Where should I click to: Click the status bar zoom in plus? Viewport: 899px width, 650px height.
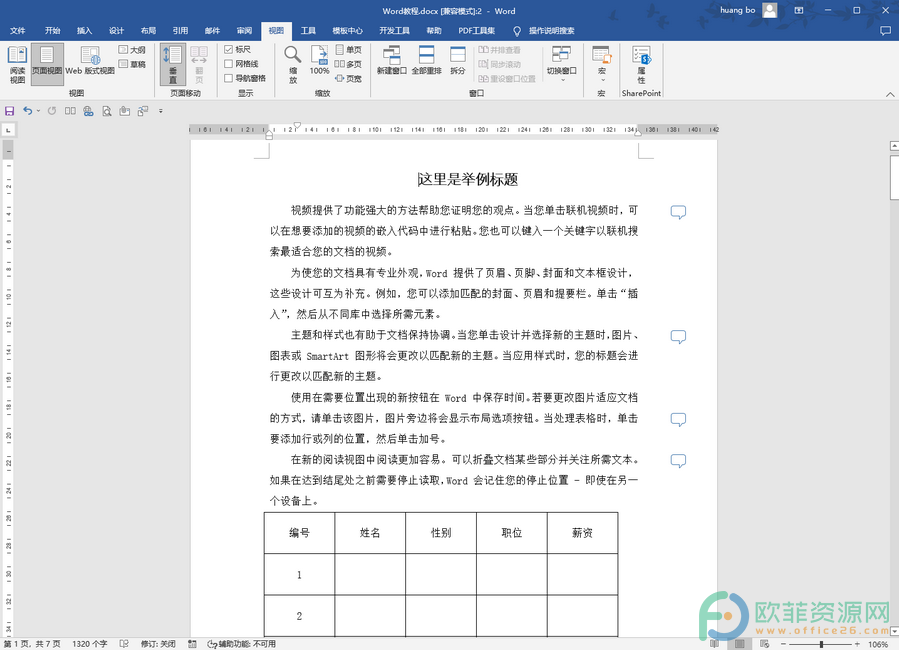(857, 644)
